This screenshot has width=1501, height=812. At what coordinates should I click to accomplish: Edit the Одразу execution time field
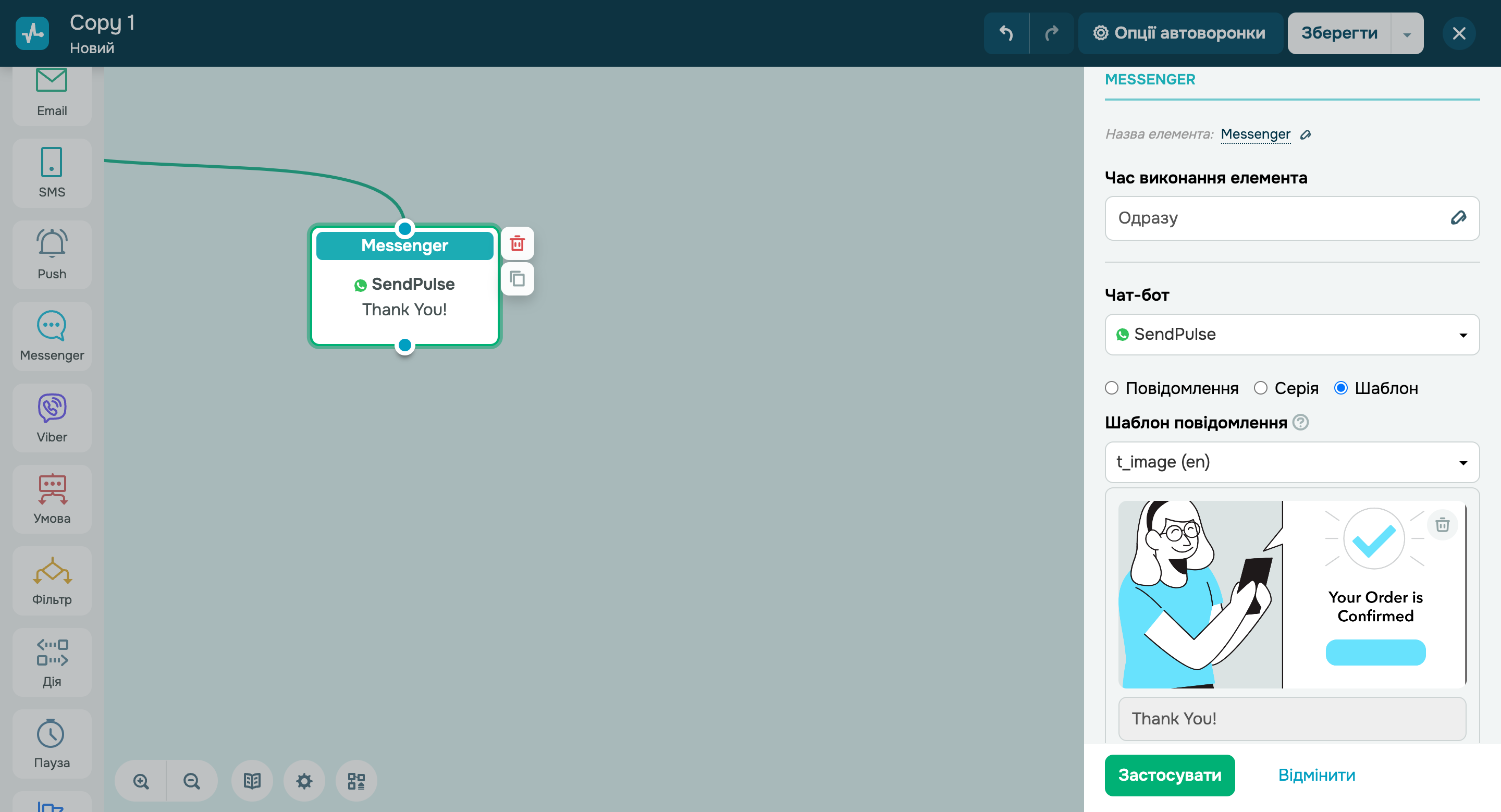[x=1458, y=218]
